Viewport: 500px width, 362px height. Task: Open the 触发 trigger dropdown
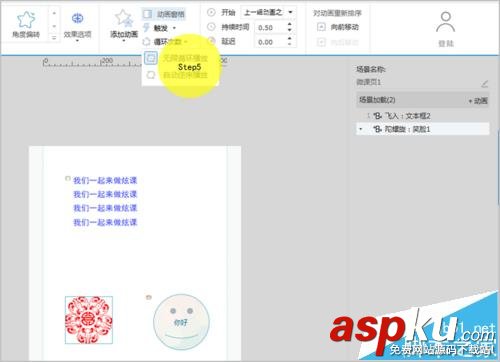[160, 28]
